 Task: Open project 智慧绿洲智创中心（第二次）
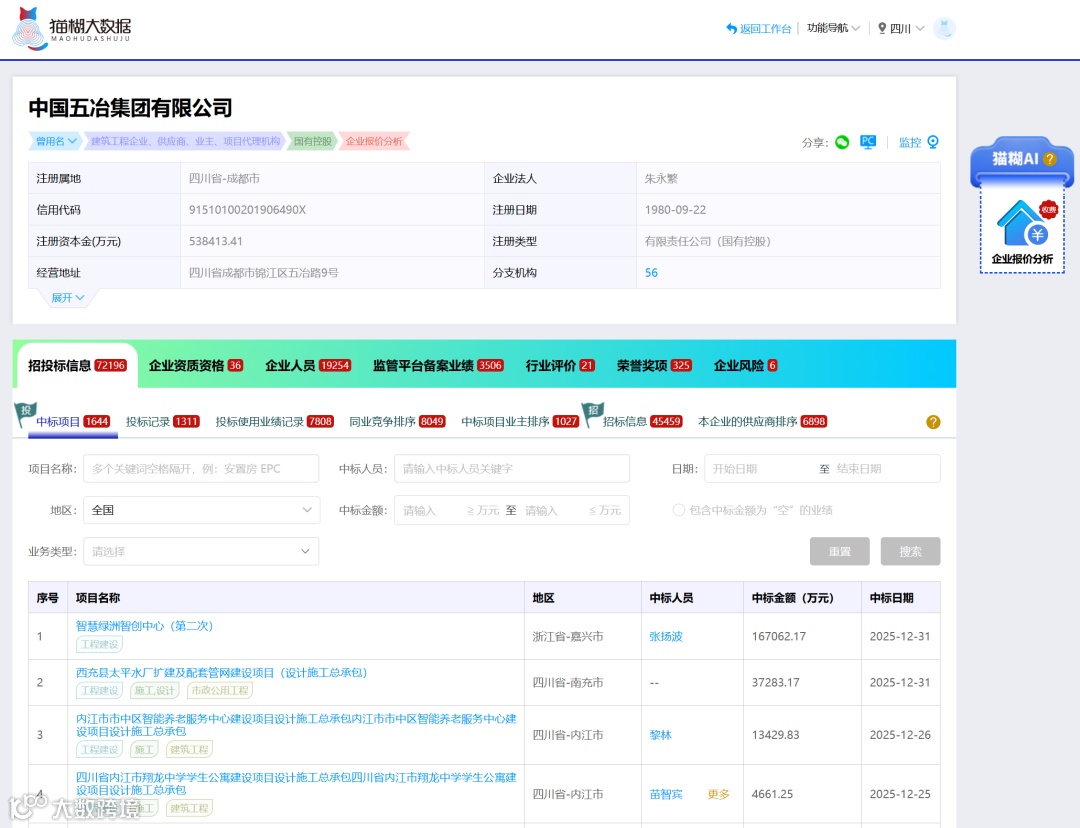[144, 625]
